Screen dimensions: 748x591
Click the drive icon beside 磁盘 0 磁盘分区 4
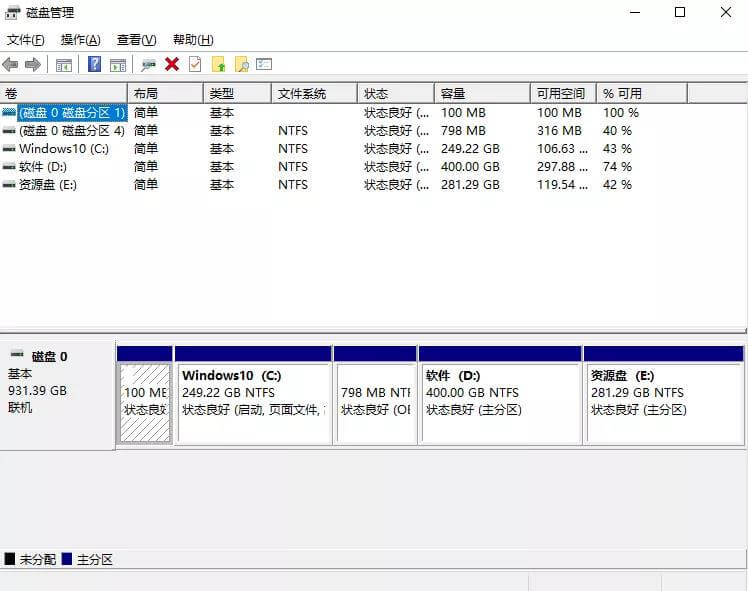point(9,131)
